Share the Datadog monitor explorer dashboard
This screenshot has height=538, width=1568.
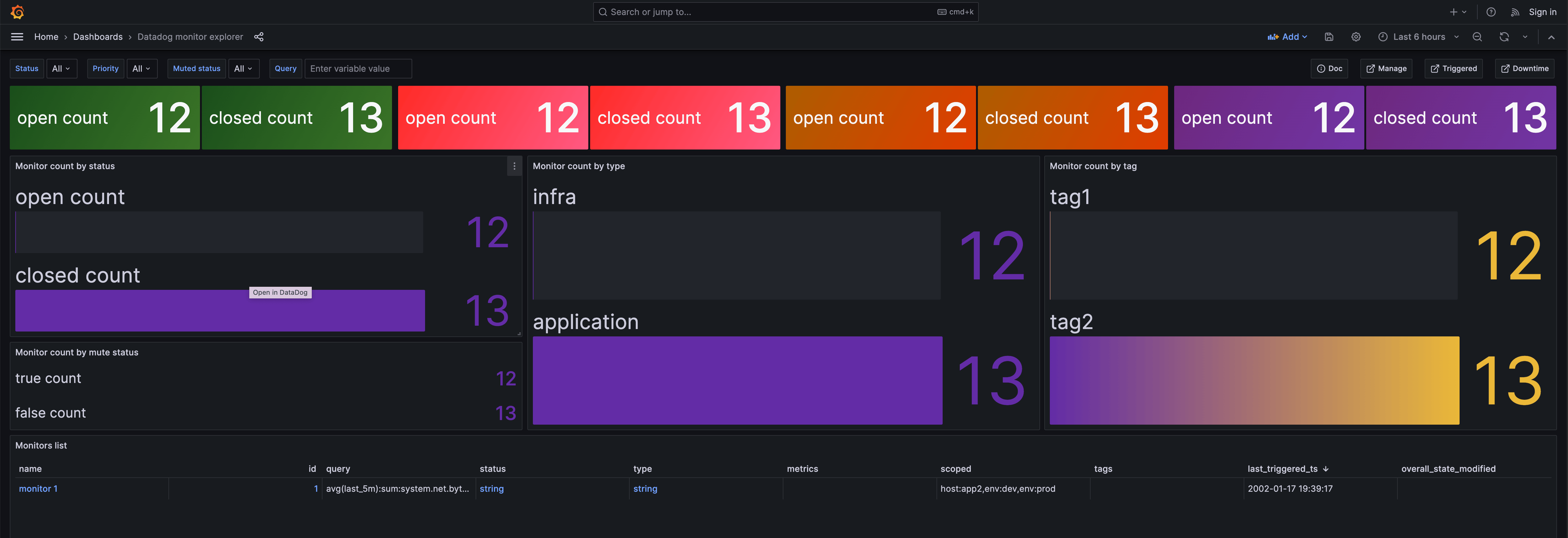[x=259, y=36]
